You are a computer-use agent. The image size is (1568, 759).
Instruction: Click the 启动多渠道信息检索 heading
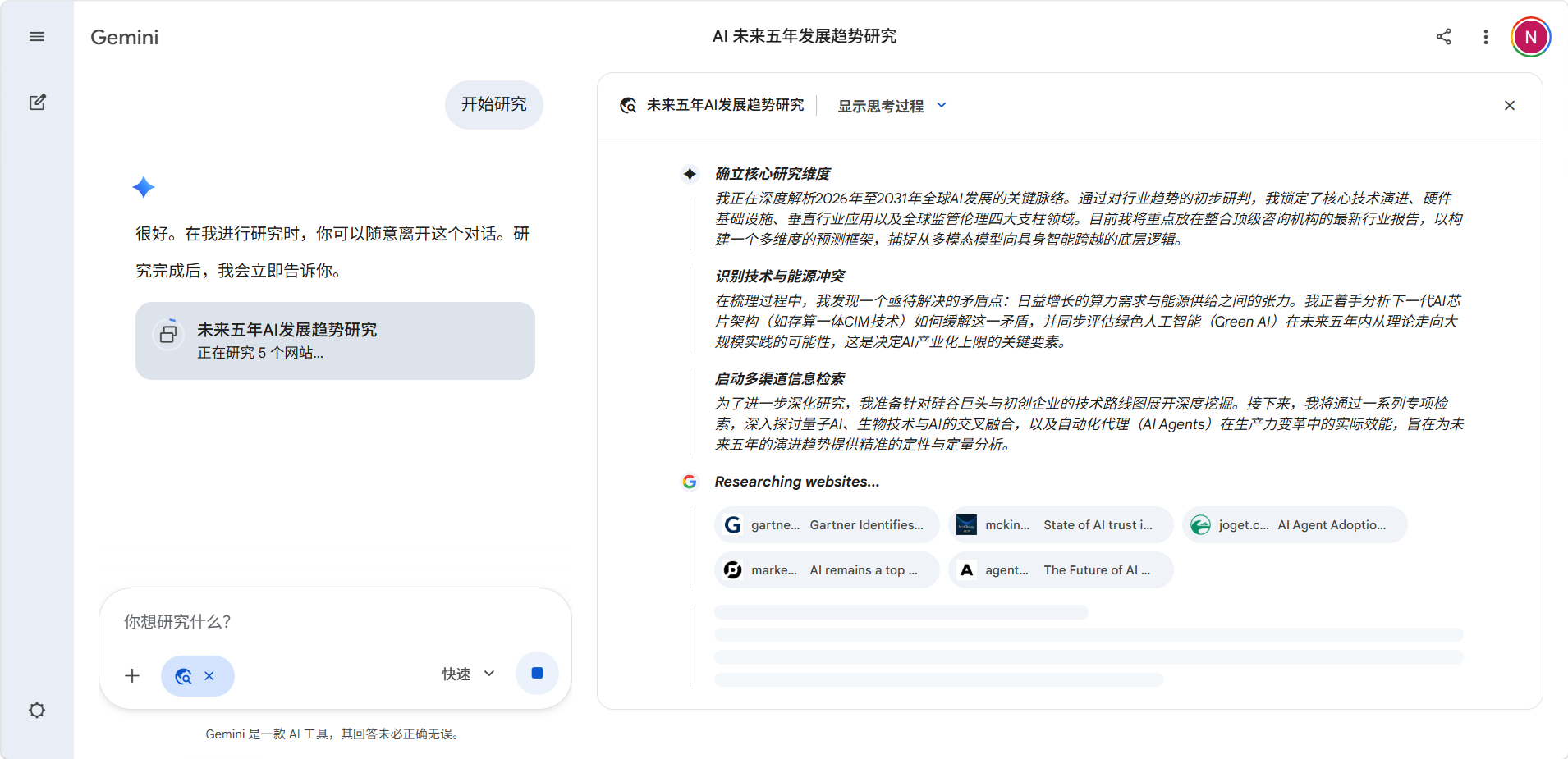tap(780, 379)
